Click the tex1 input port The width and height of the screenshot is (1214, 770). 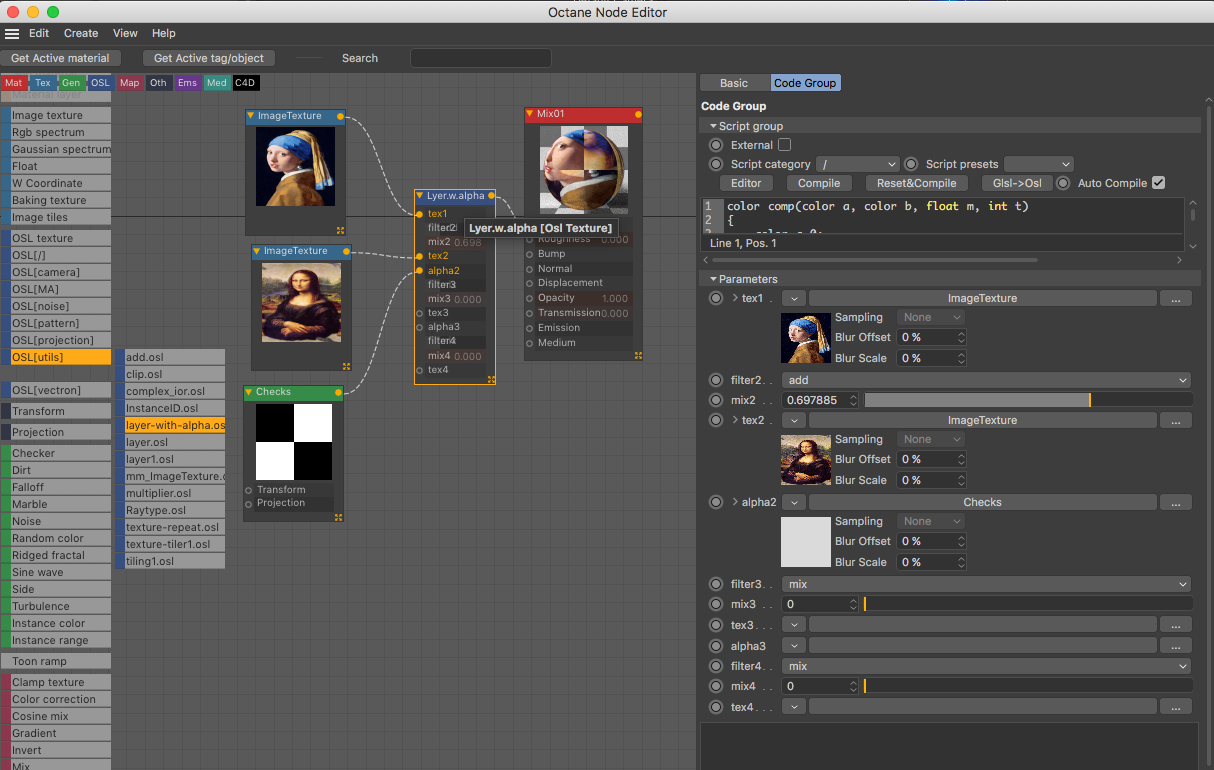click(419, 214)
